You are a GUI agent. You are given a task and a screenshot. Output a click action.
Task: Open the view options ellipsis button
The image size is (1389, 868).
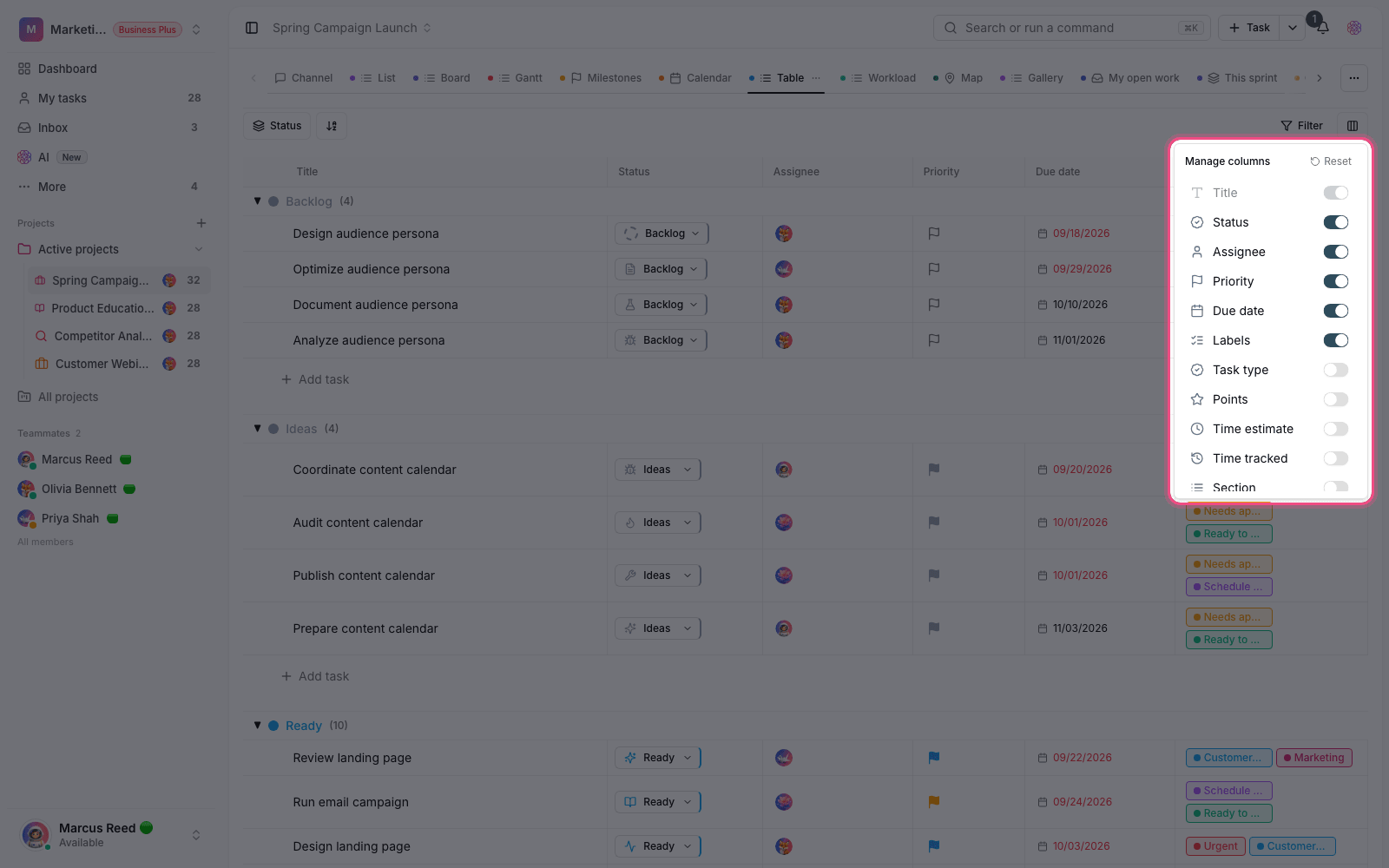click(1354, 78)
